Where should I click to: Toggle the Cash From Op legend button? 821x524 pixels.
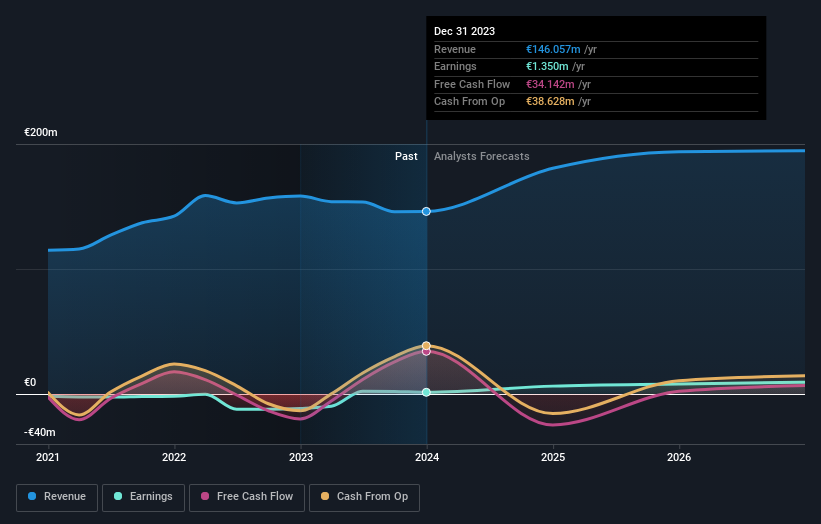[x=364, y=497]
